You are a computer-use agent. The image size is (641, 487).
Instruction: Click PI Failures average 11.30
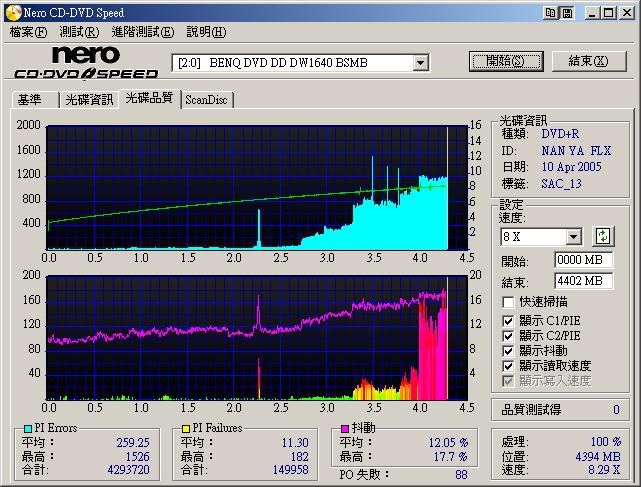click(295, 442)
